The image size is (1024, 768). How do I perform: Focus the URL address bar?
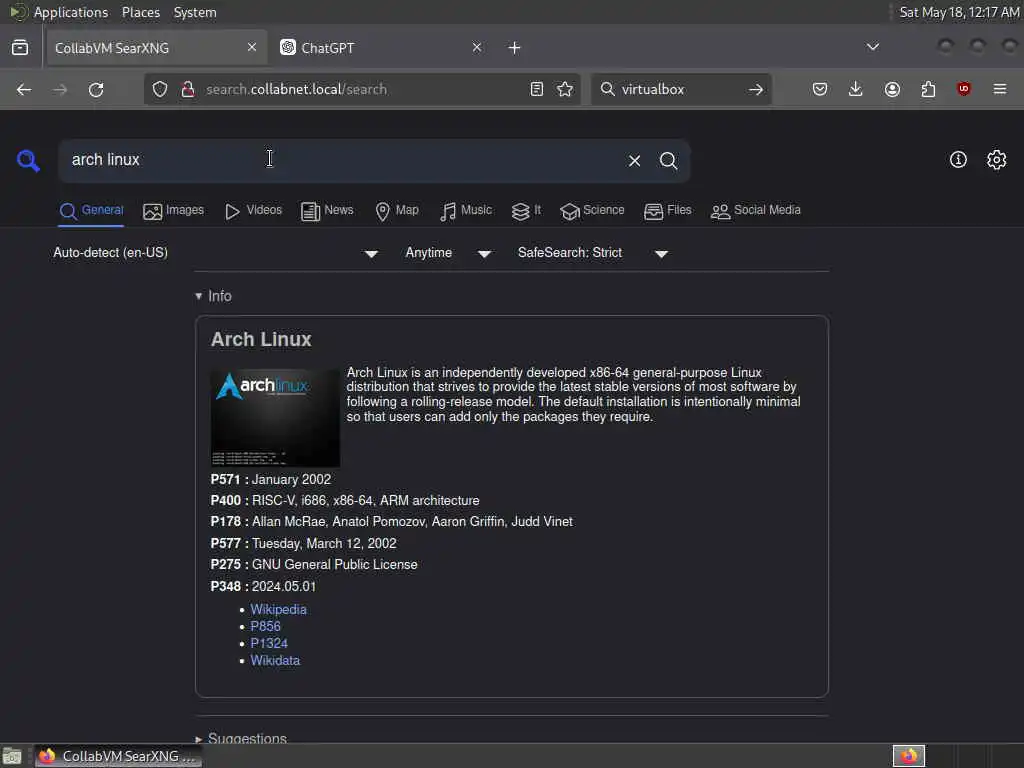pyautogui.click(x=362, y=89)
